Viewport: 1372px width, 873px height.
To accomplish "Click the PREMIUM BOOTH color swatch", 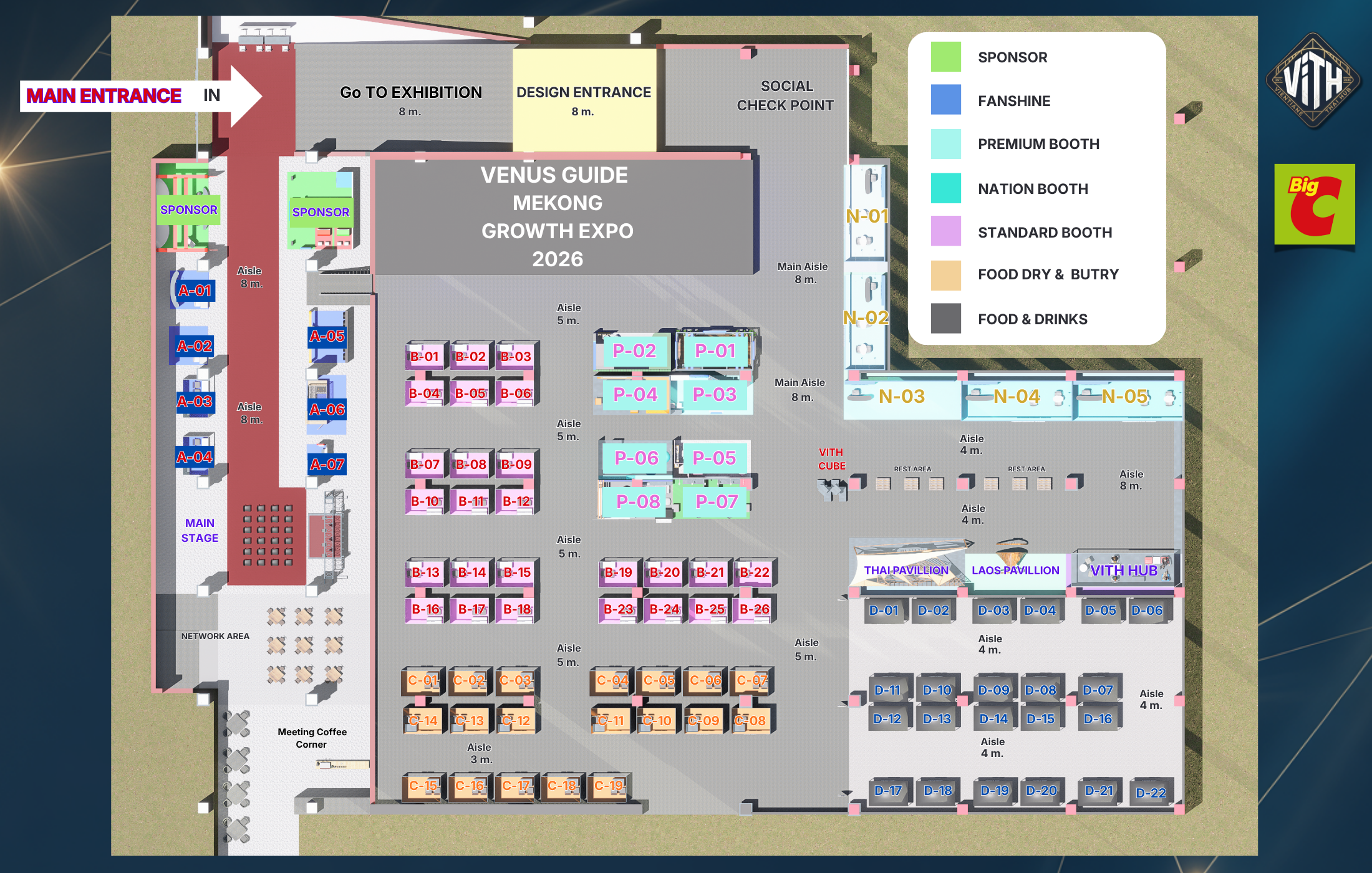I will [x=945, y=145].
